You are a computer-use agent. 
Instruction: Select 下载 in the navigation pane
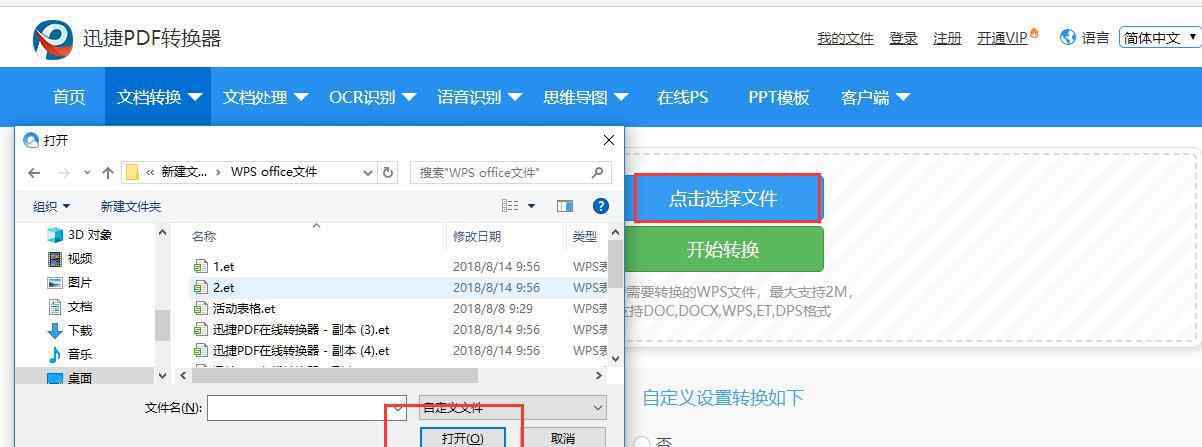pyautogui.click(x=70, y=330)
